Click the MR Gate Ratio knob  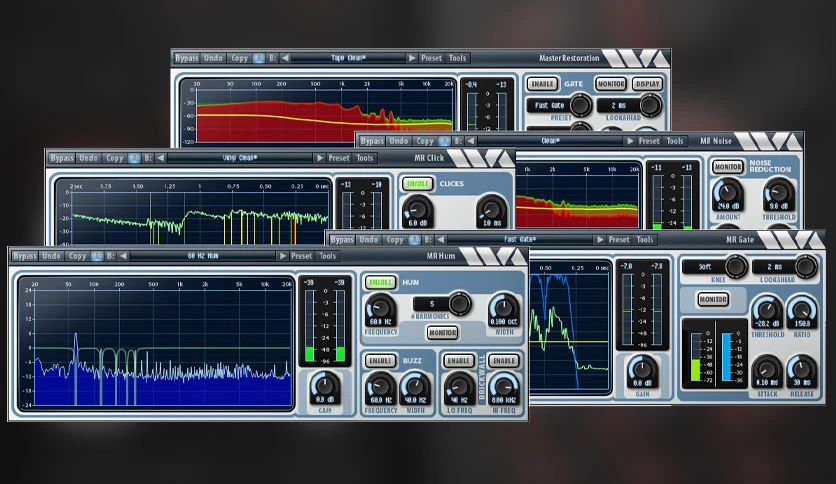(x=801, y=309)
